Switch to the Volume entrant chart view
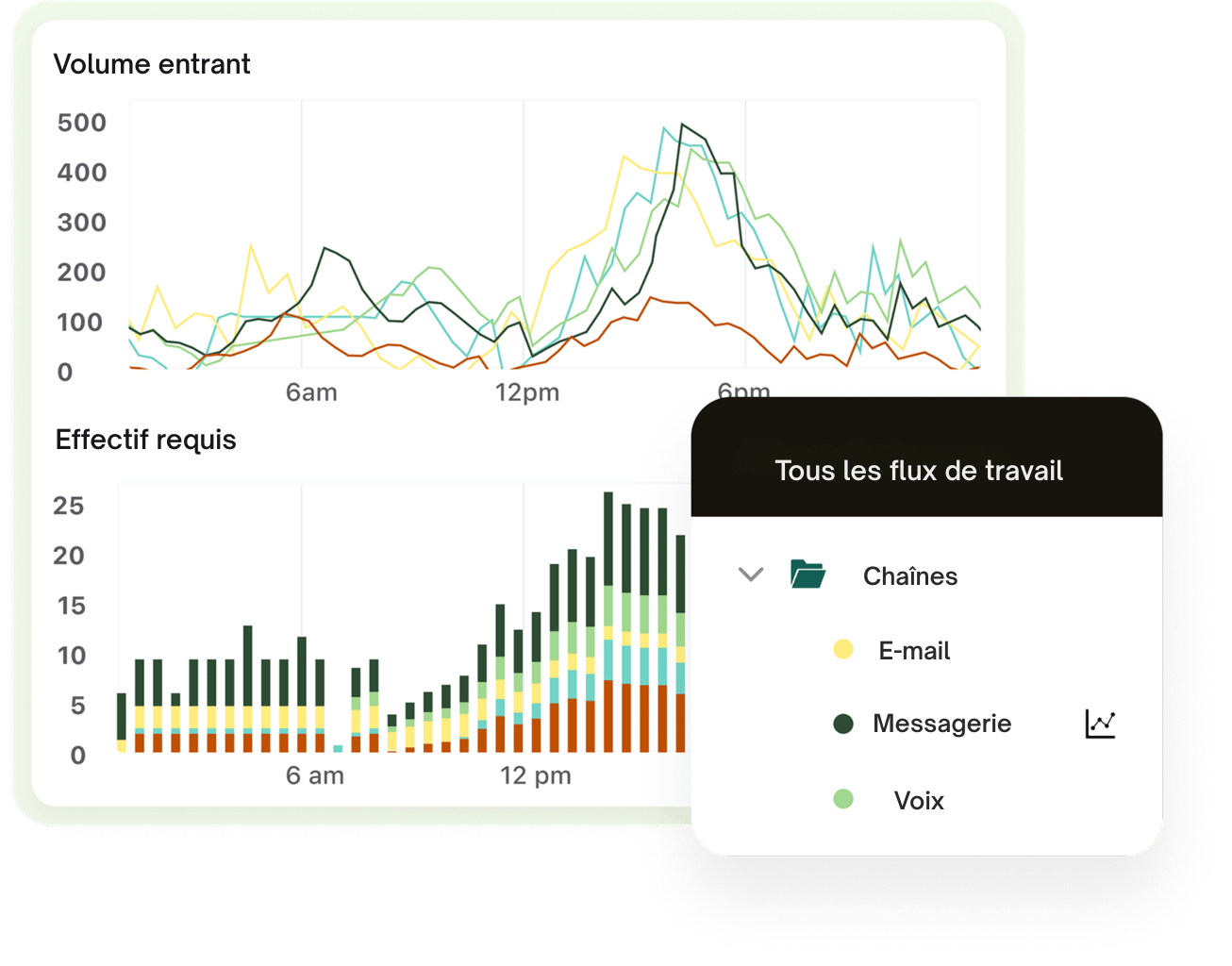This screenshot has width=1232, height=966. (x=153, y=64)
